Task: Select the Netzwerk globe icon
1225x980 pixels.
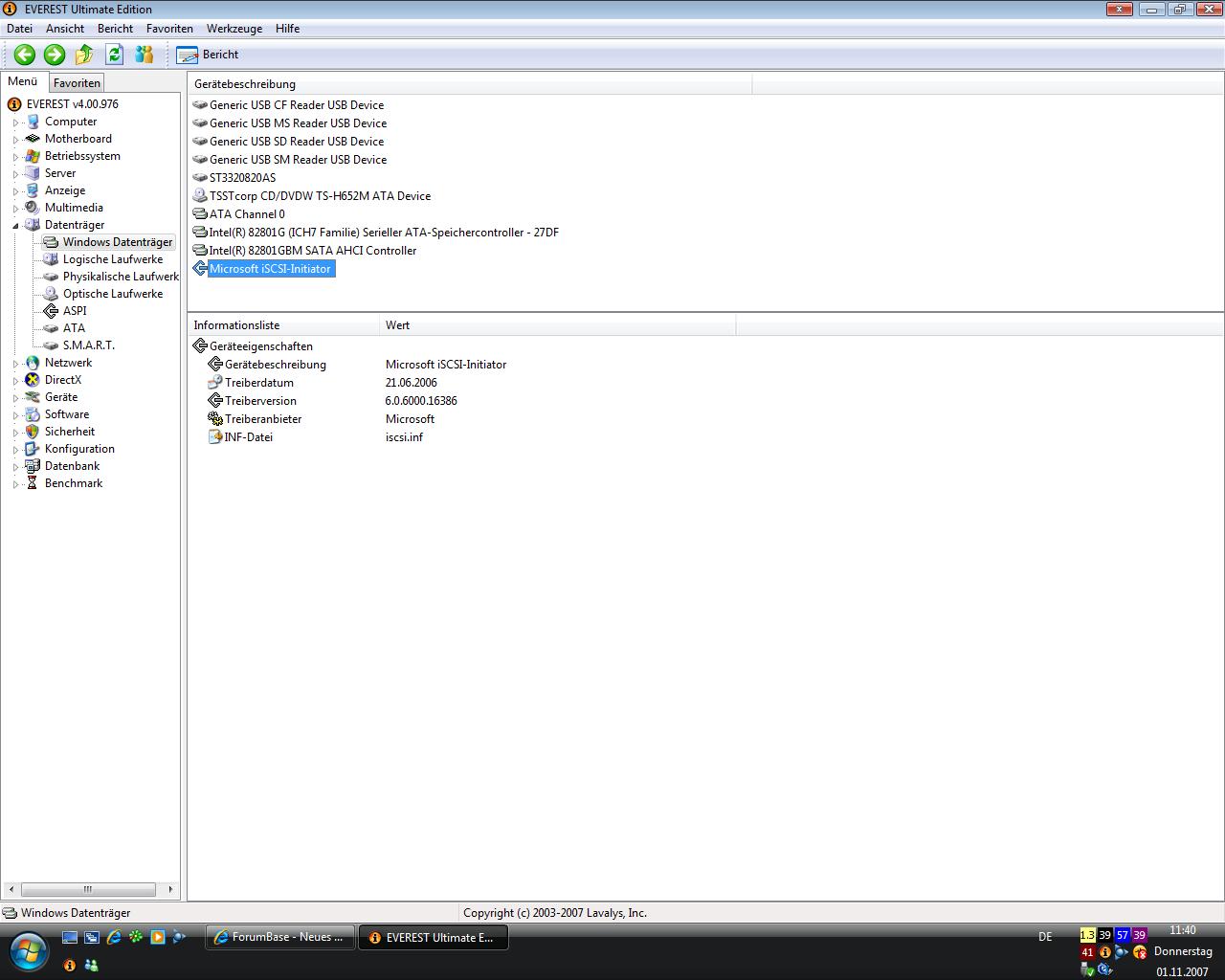Action: (x=33, y=363)
